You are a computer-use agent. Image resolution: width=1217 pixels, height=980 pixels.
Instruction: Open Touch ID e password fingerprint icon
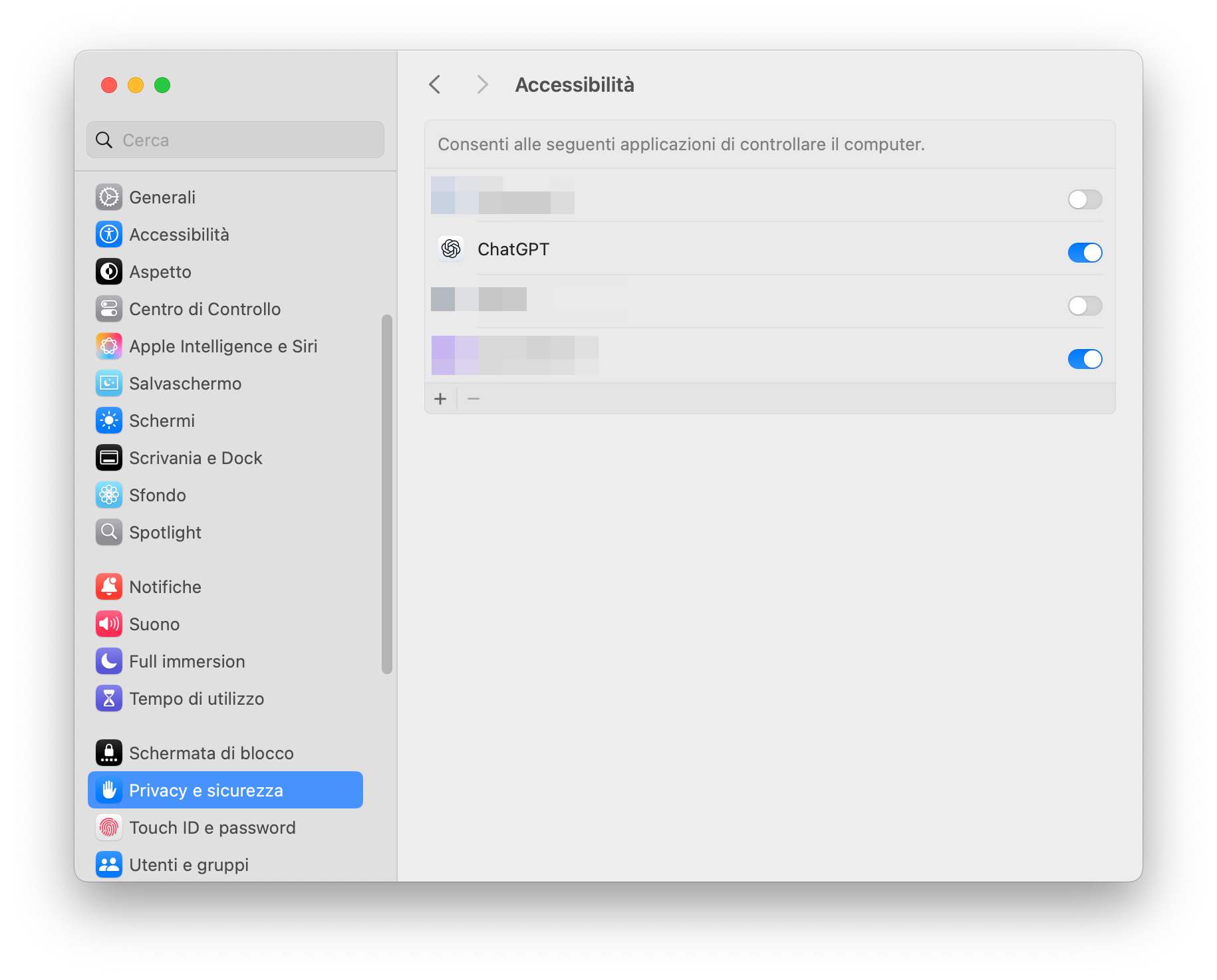click(109, 828)
